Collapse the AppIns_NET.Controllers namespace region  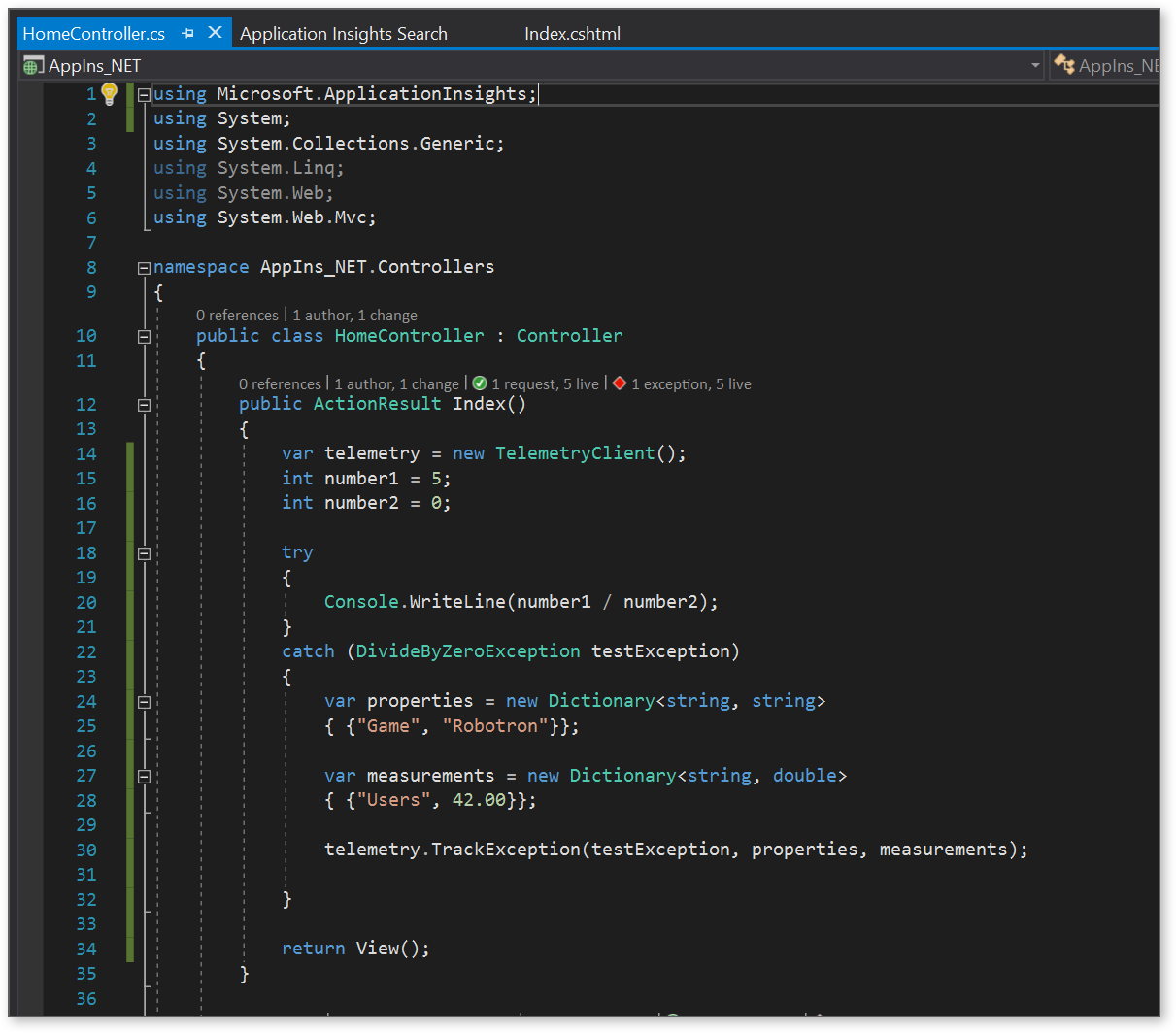[143, 266]
